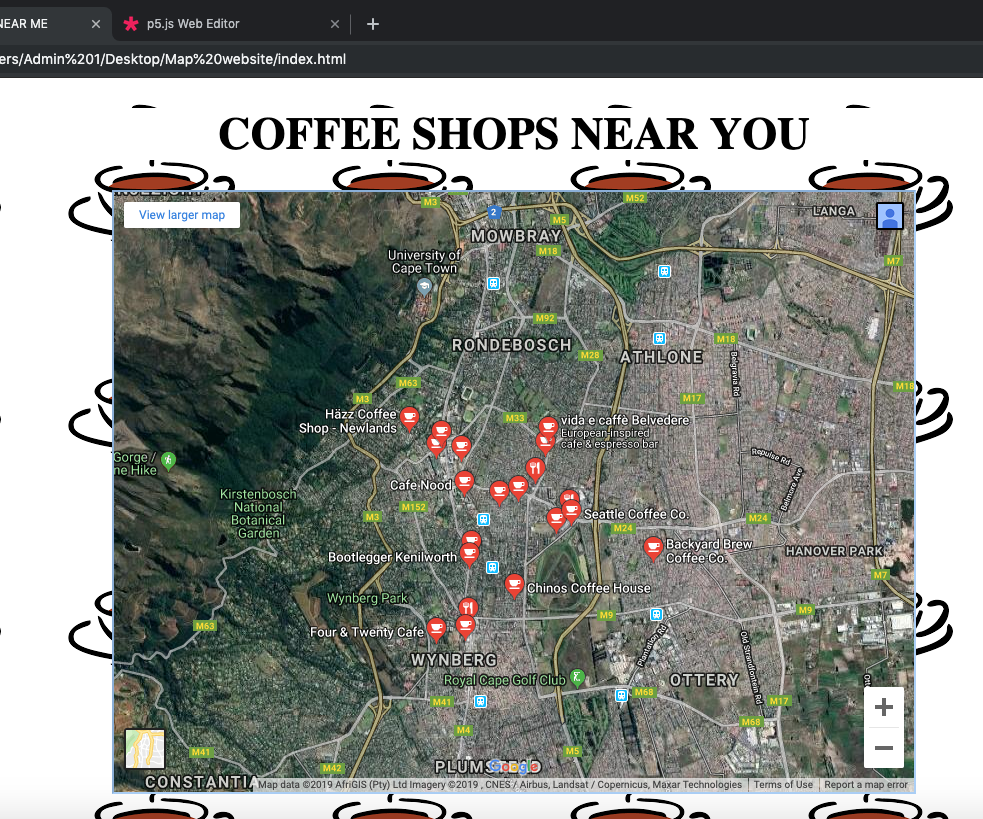
Task: Select the green hiking trail pin near the Gorge
Action: (x=167, y=461)
